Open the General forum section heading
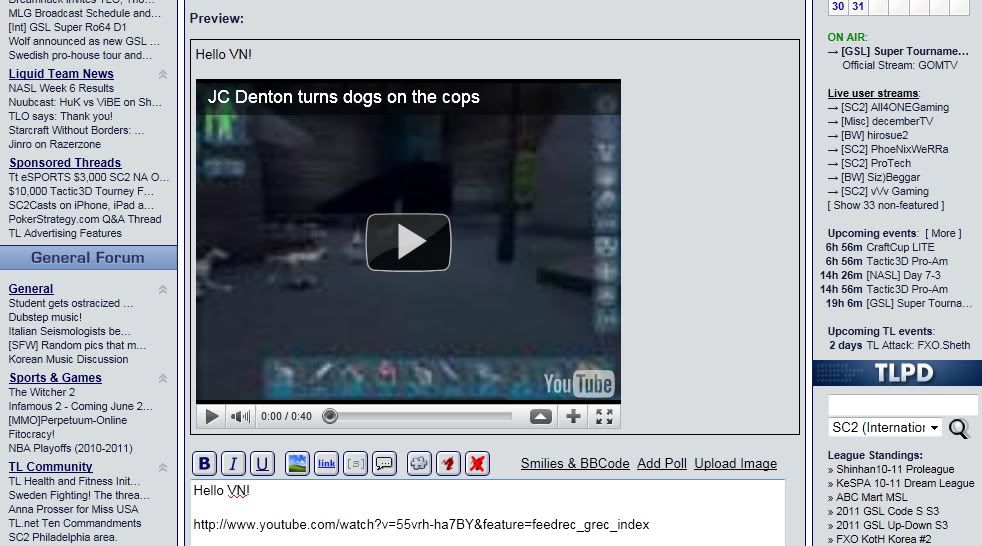Image resolution: width=982 pixels, height=546 pixels. click(31, 289)
